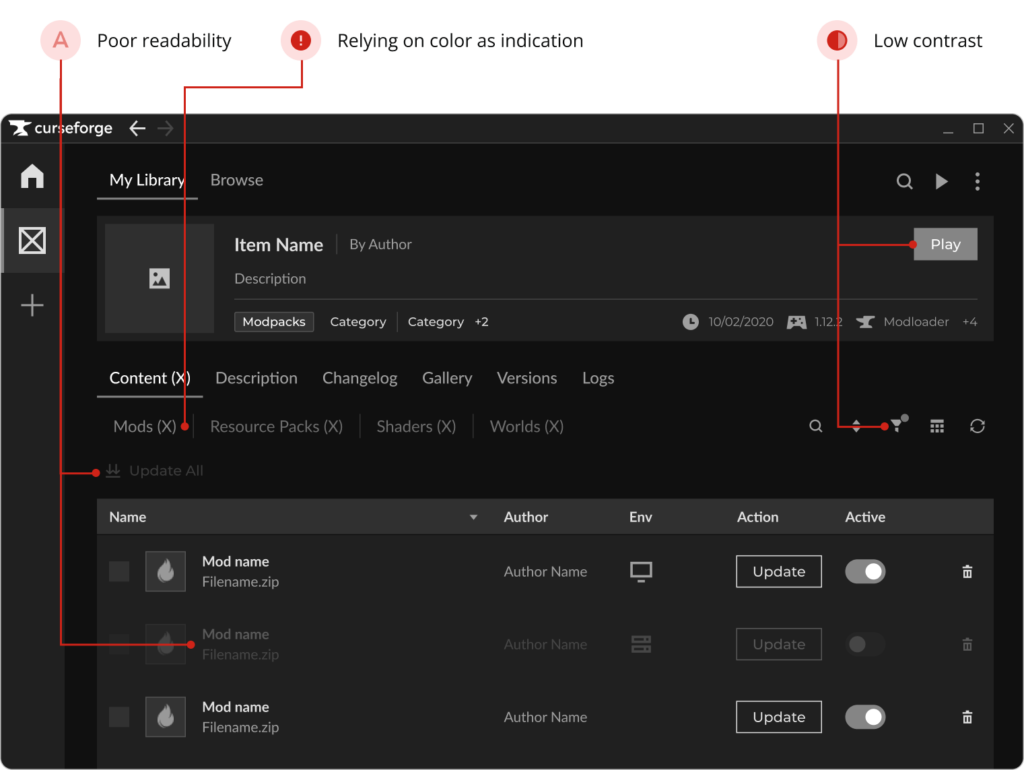Viewport: 1024px width, 770px height.
Task: Click the Name column sort arrow
Action: click(x=474, y=517)
